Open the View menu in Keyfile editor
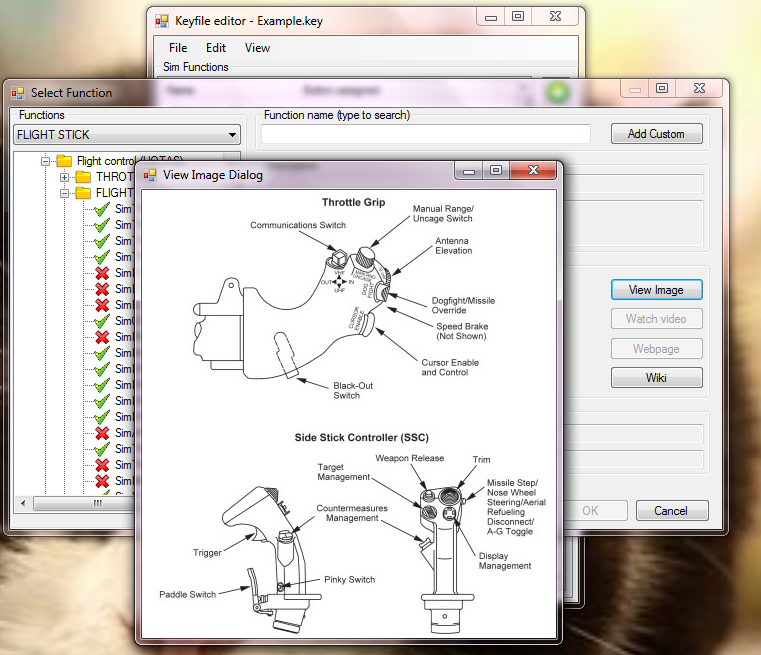The image size is (761, 655). point(257,47)
